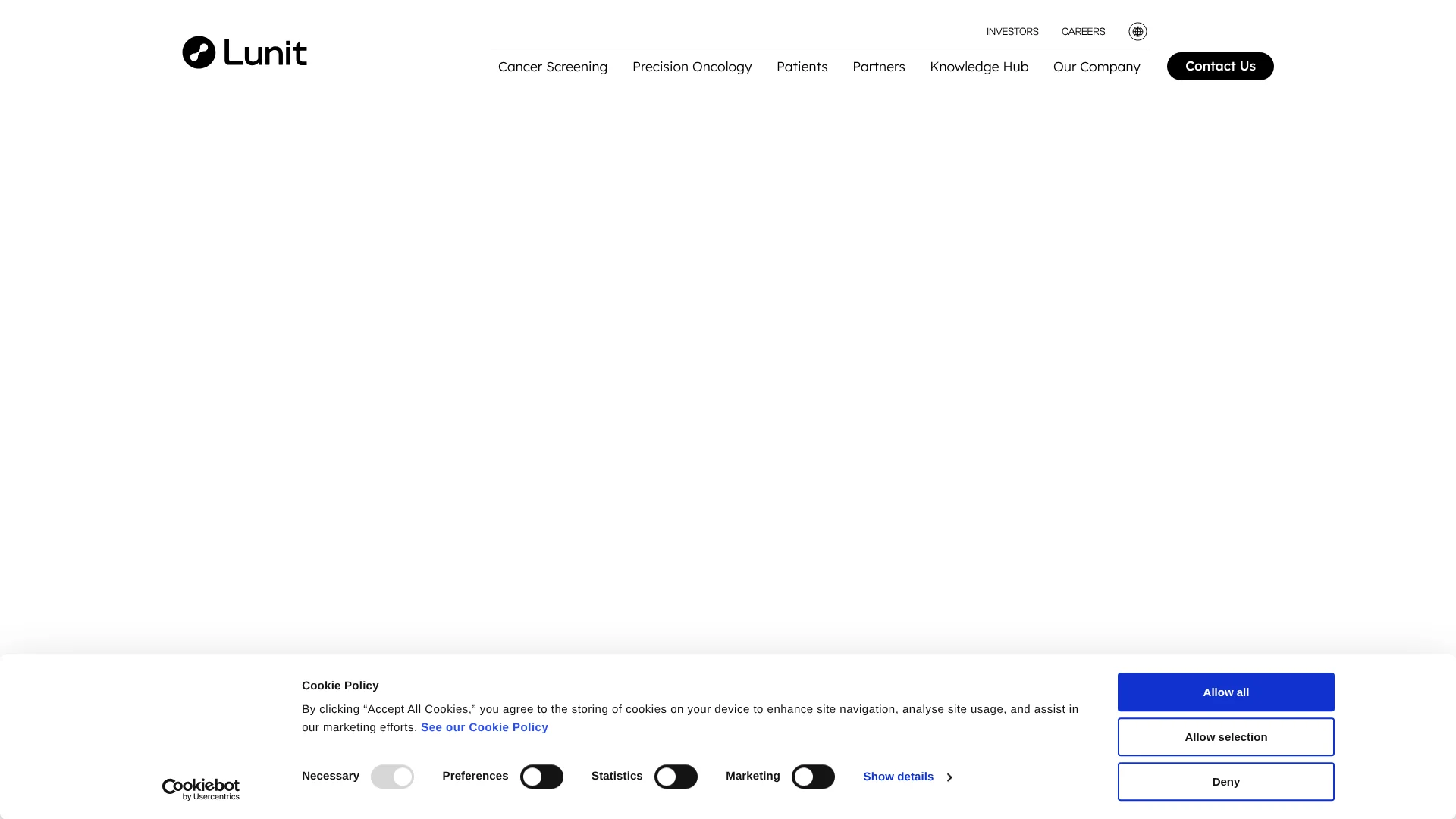Click the Lunit logo icon

tap(199, 52)
